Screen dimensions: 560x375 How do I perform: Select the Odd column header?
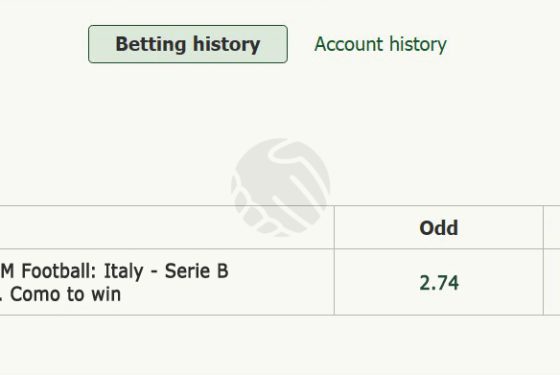click(439, 228)
